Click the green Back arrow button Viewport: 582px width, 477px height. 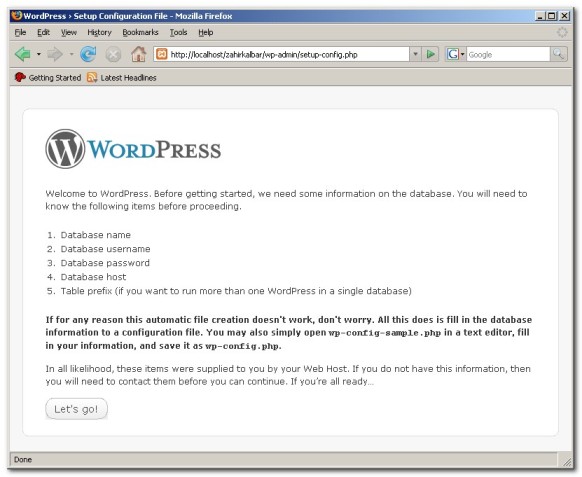click(x=23, y=54)
